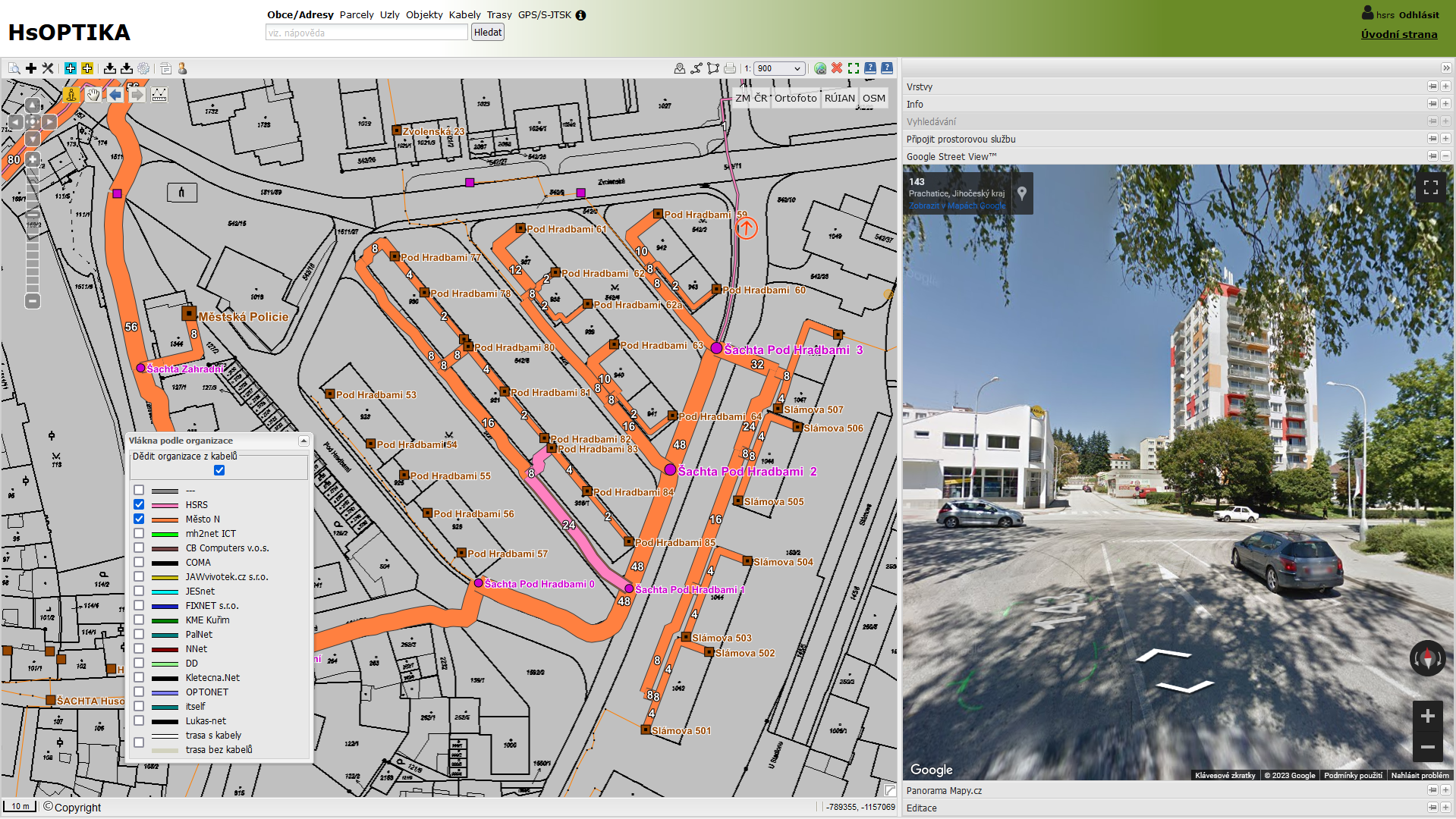Open the Kabely menu
Viewport: 1456px width, 819px height.
(464, 14)
